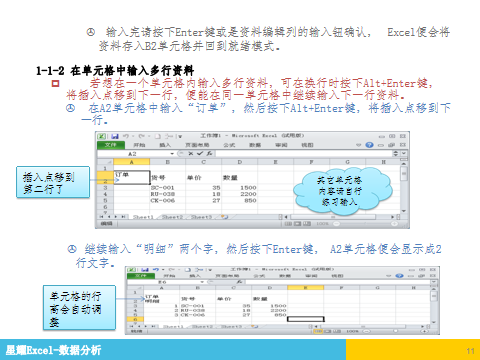Switch to the 开始 tab in the A2 Excel window
480x360 pixels.
pyautogui.click(x=139, y=145)
